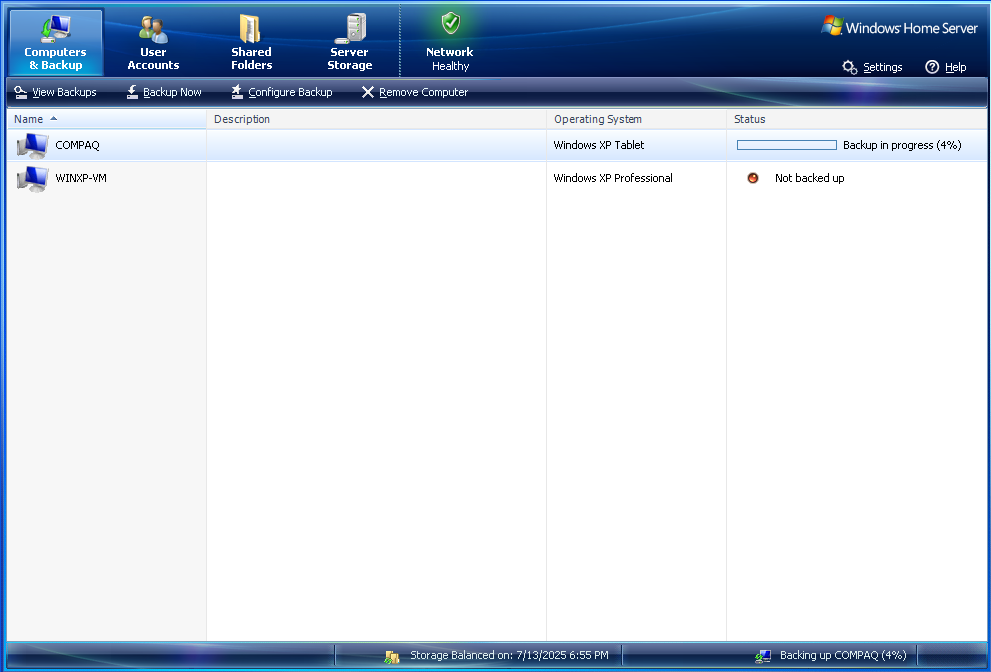This screenshot has width=991, height=672.
Task: Click Remove Computer in the toolbar
Action: (415, 92)
